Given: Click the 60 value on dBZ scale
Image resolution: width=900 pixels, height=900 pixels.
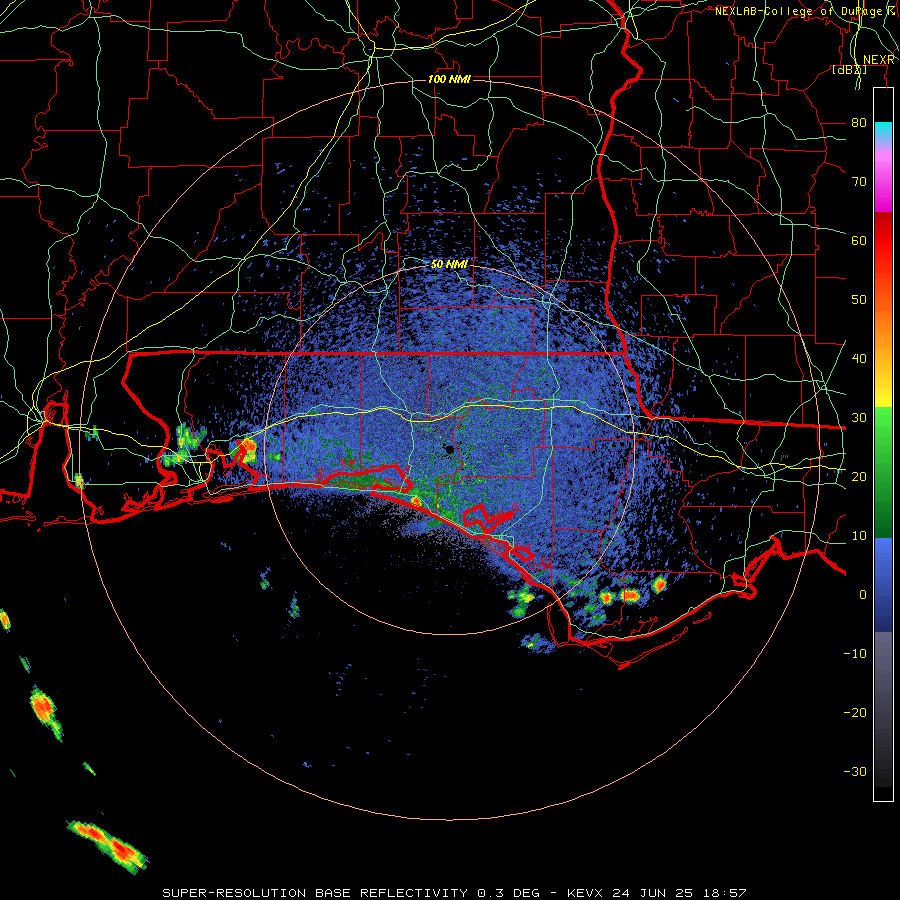Looking at the screenshot, I should [x=859, y=241].
